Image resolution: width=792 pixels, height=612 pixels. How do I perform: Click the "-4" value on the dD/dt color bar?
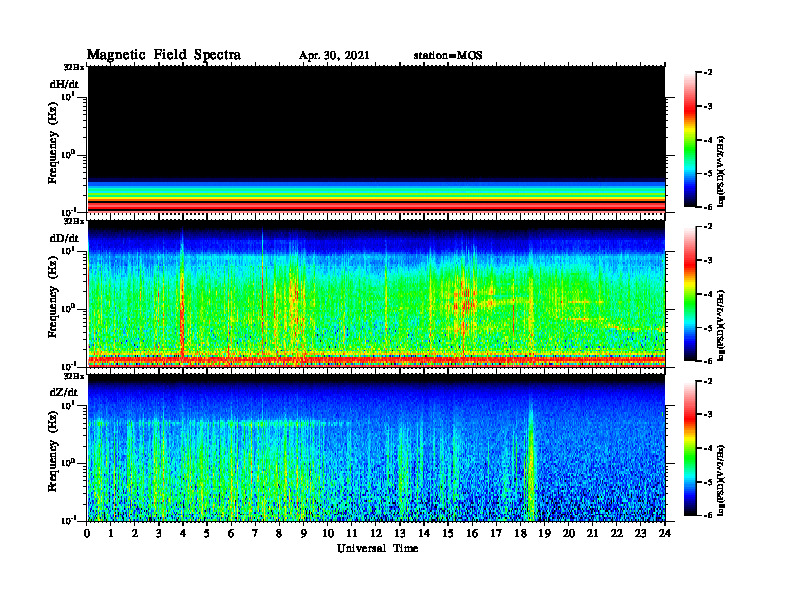[708, 294]
